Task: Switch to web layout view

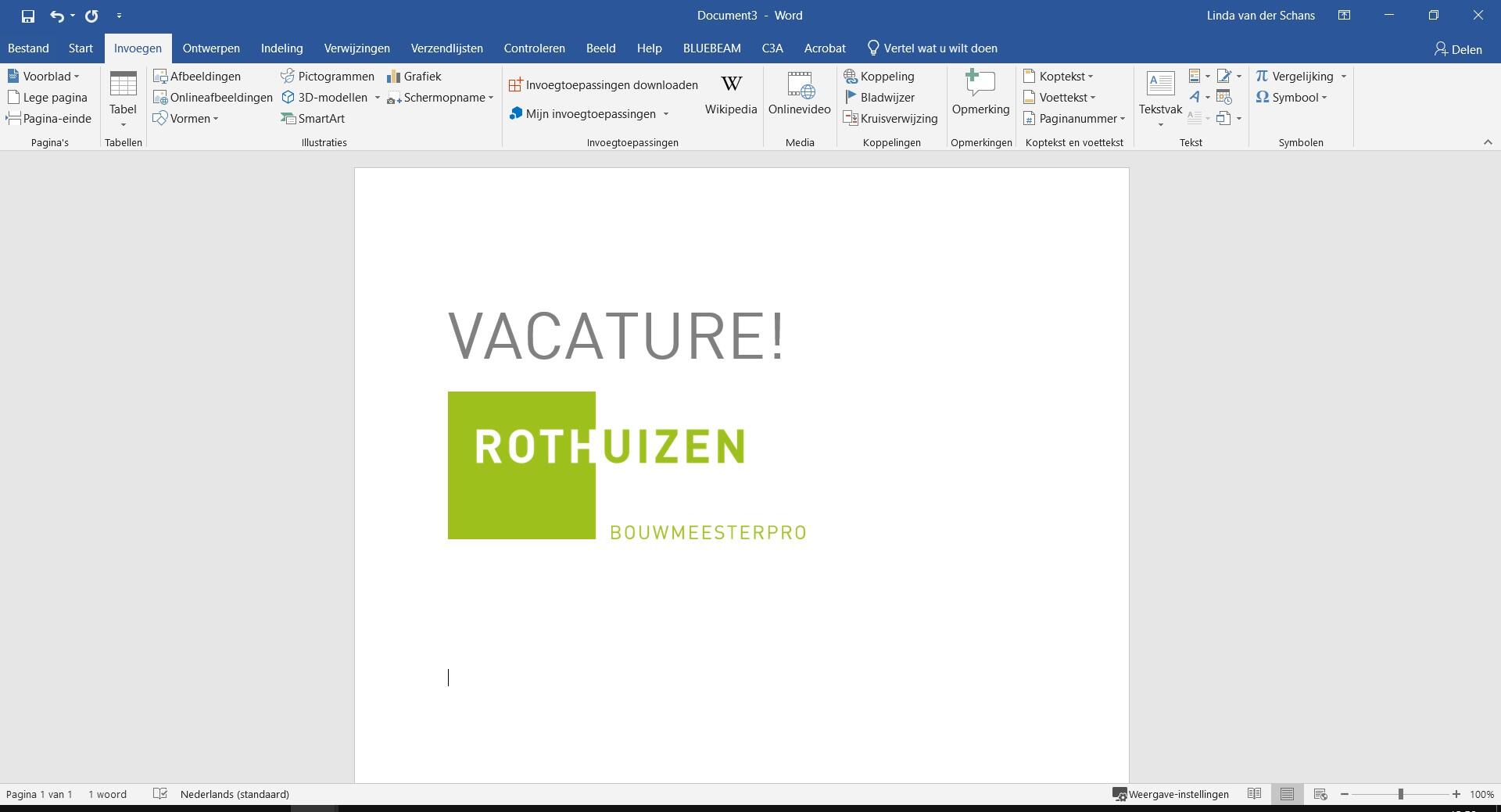Action: pos(1320,794)
